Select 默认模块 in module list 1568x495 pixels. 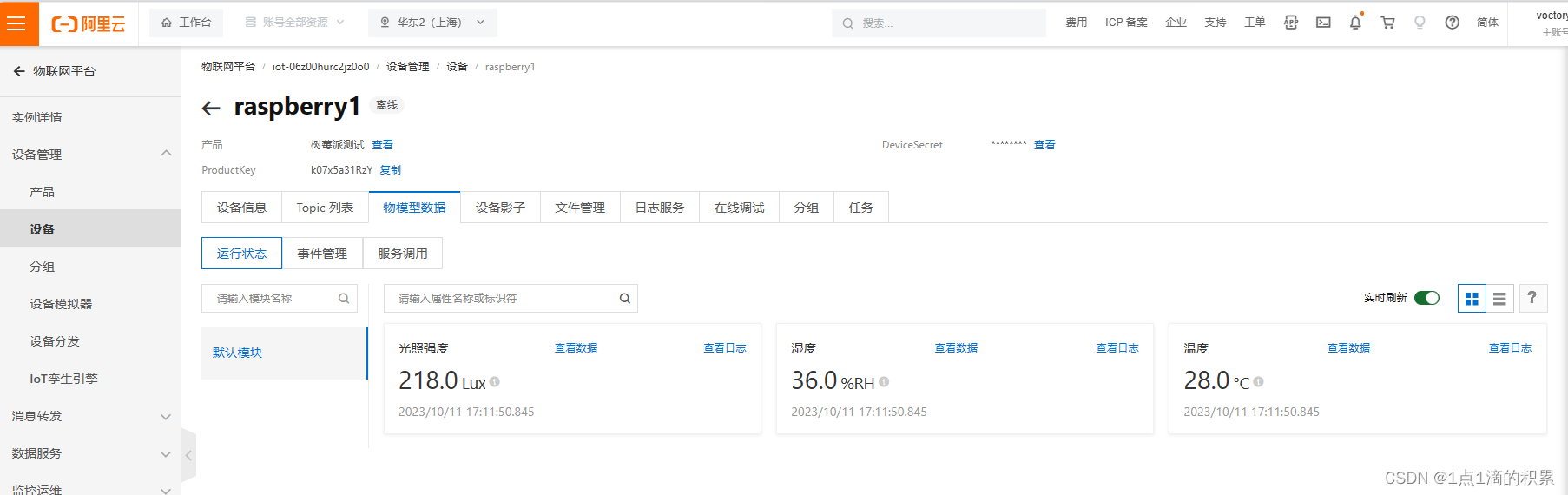click(x=284, y=353)
